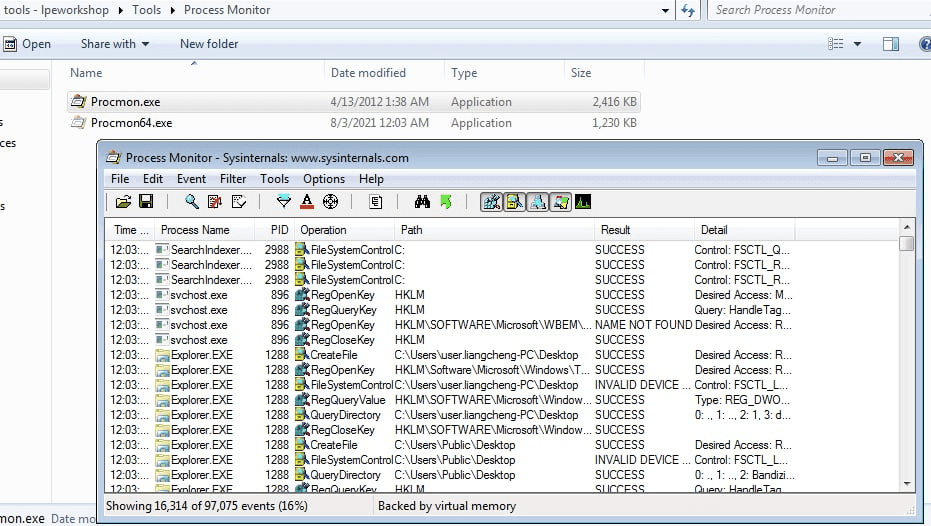Expand the arrow after Tools in breadcrumb
931x526 pixels.
pos(172,10)
